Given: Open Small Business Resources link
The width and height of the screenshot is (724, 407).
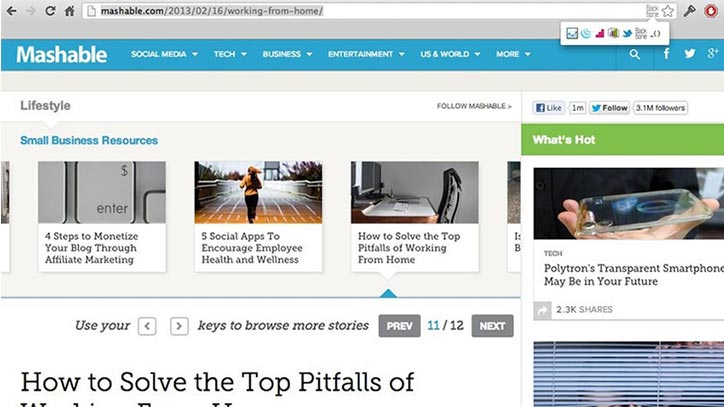Looking at the screenshot, I should [x=89, y=140].
